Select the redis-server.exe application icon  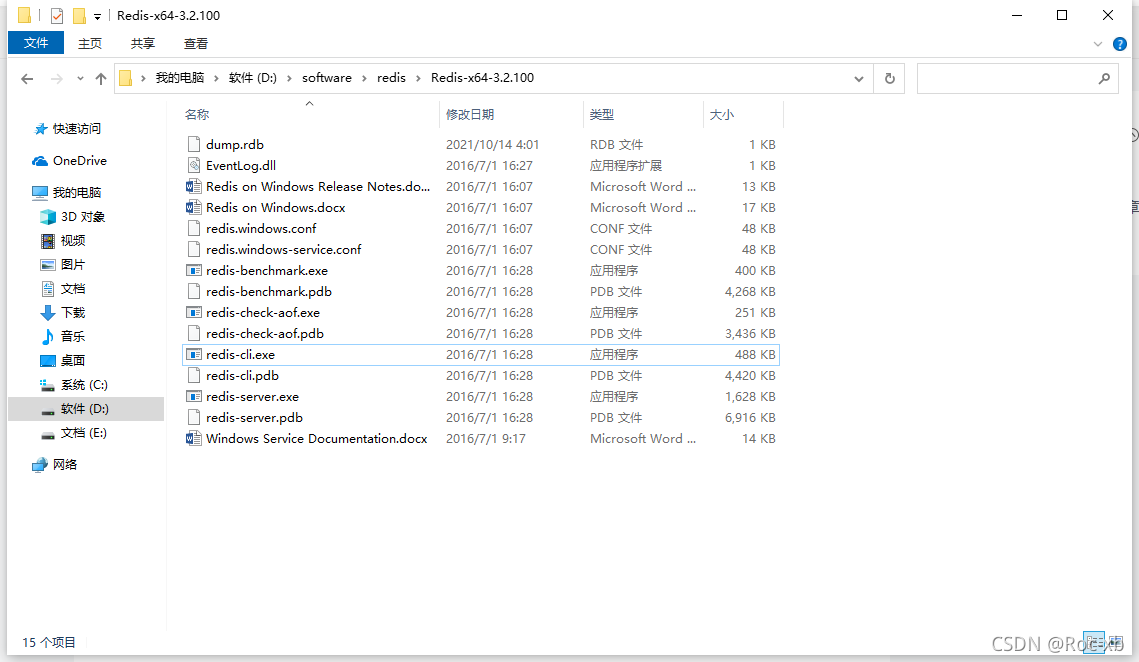point(193,397)
